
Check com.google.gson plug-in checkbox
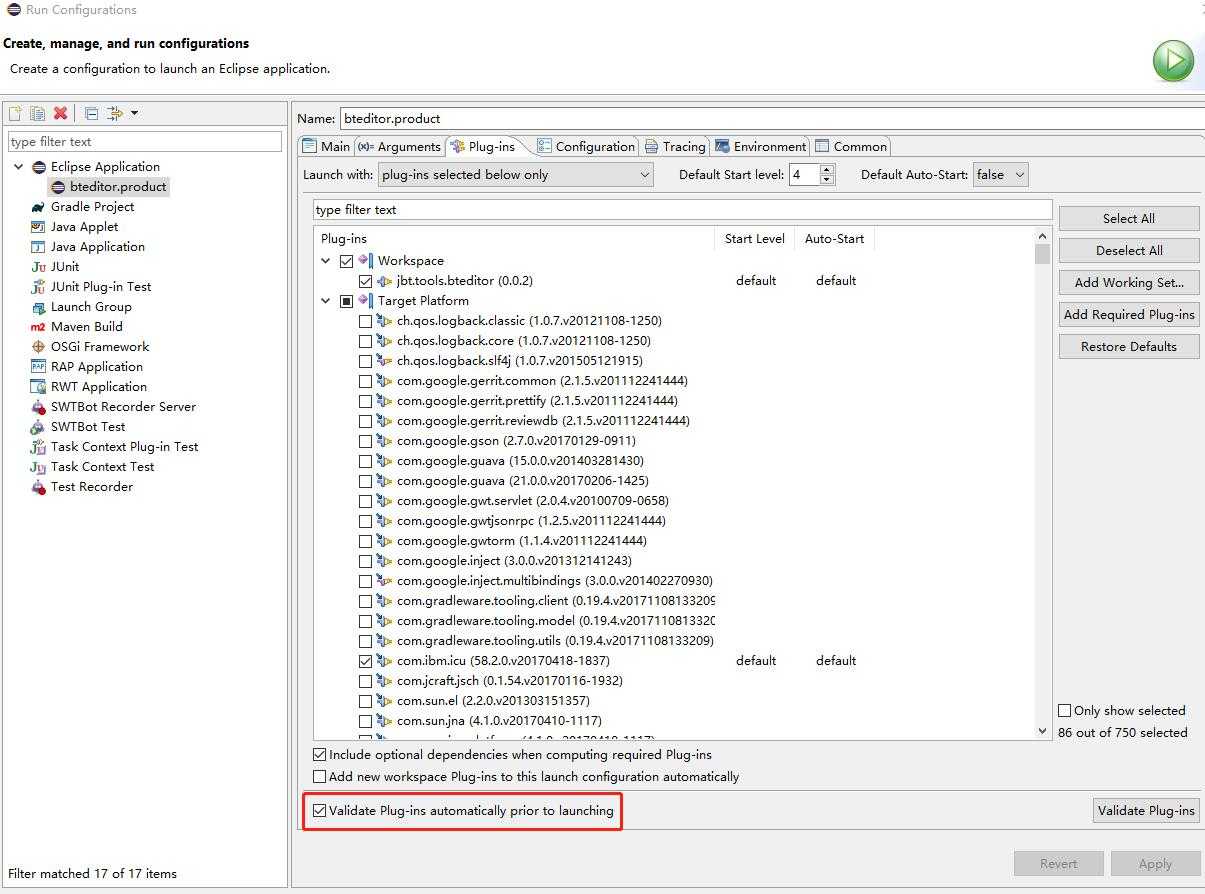coord(365,441)
